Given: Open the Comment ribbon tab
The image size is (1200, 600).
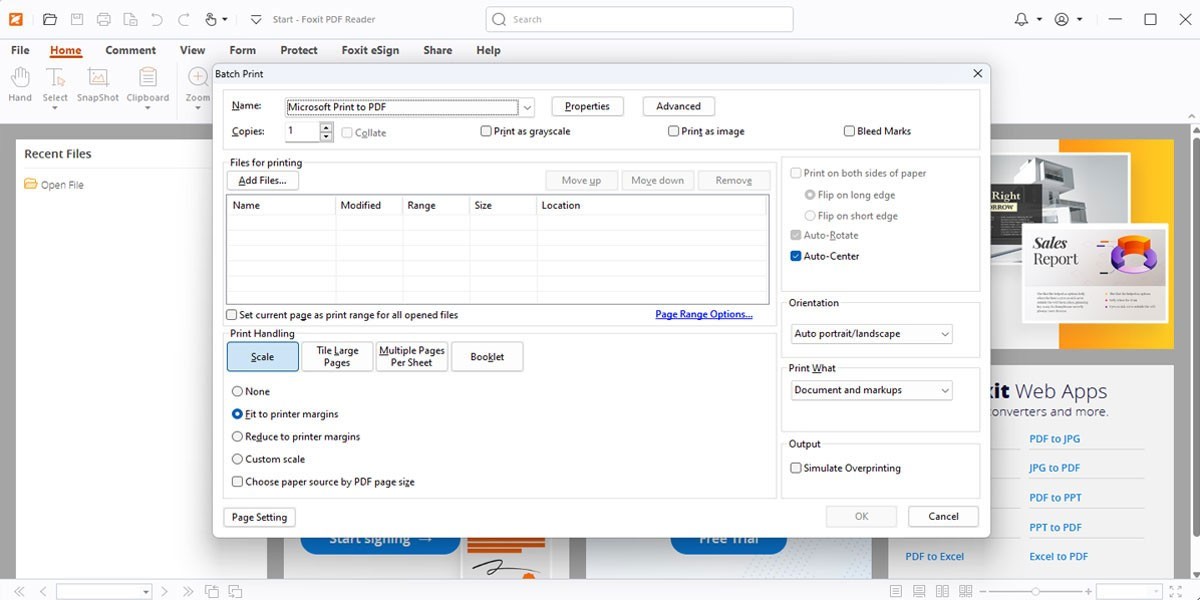Looking at the screenshot, I should coord(130,50).
